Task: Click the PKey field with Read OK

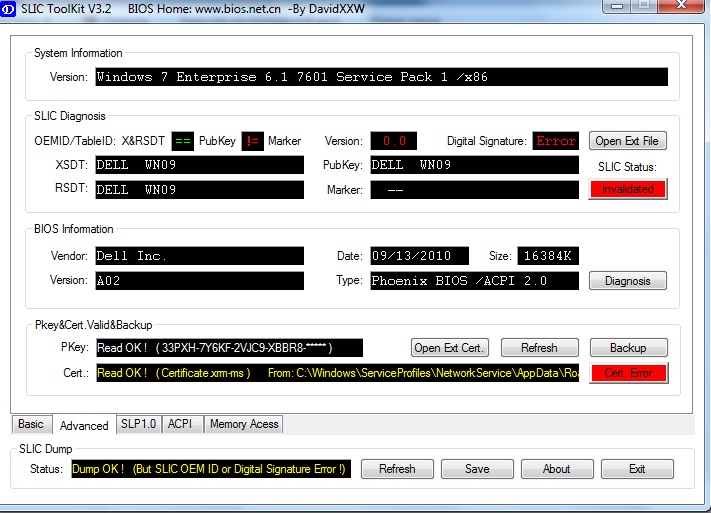Action: click(229, 348)
